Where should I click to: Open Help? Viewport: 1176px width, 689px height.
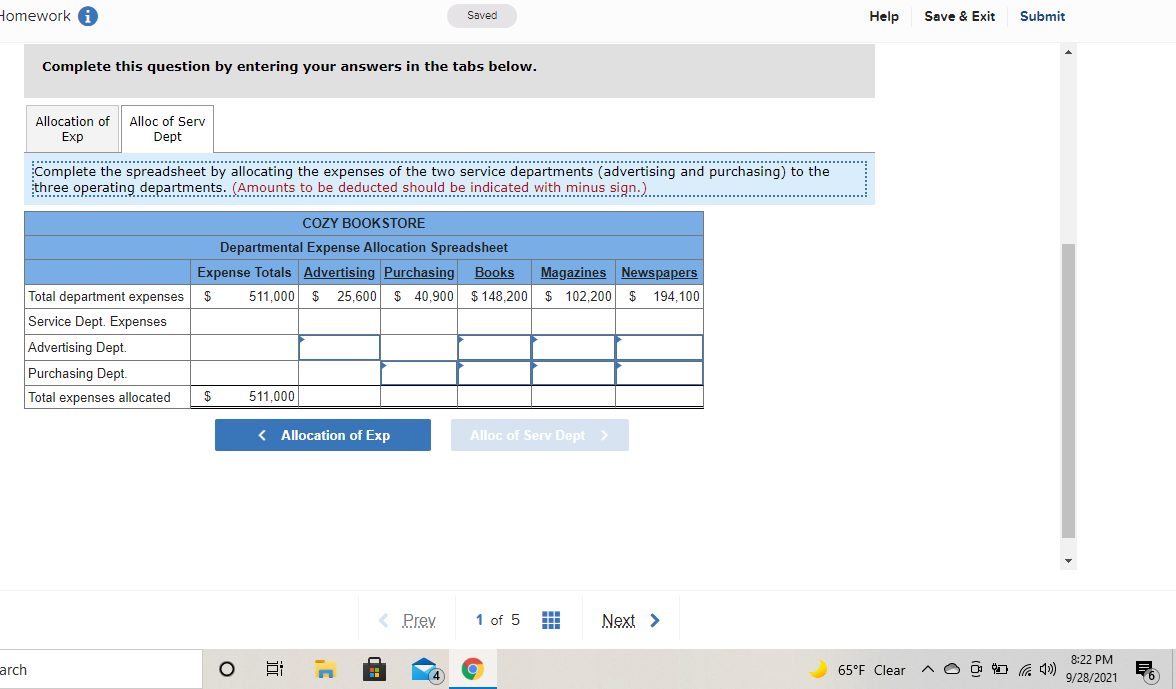tap(884, 16)
